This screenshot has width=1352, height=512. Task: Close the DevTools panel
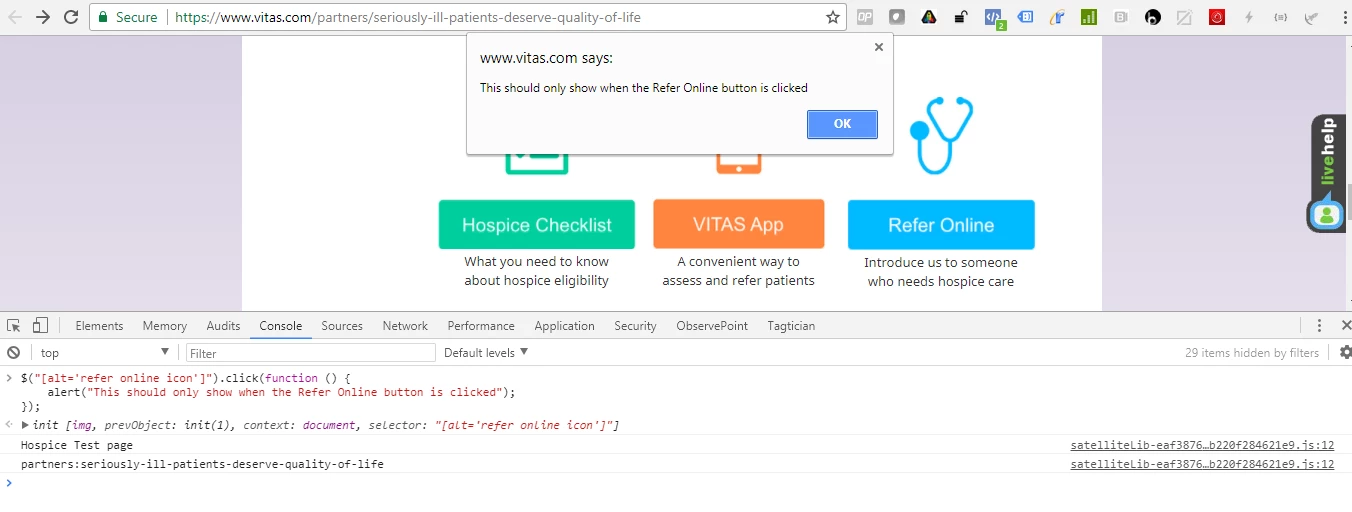click(1345, 325)
